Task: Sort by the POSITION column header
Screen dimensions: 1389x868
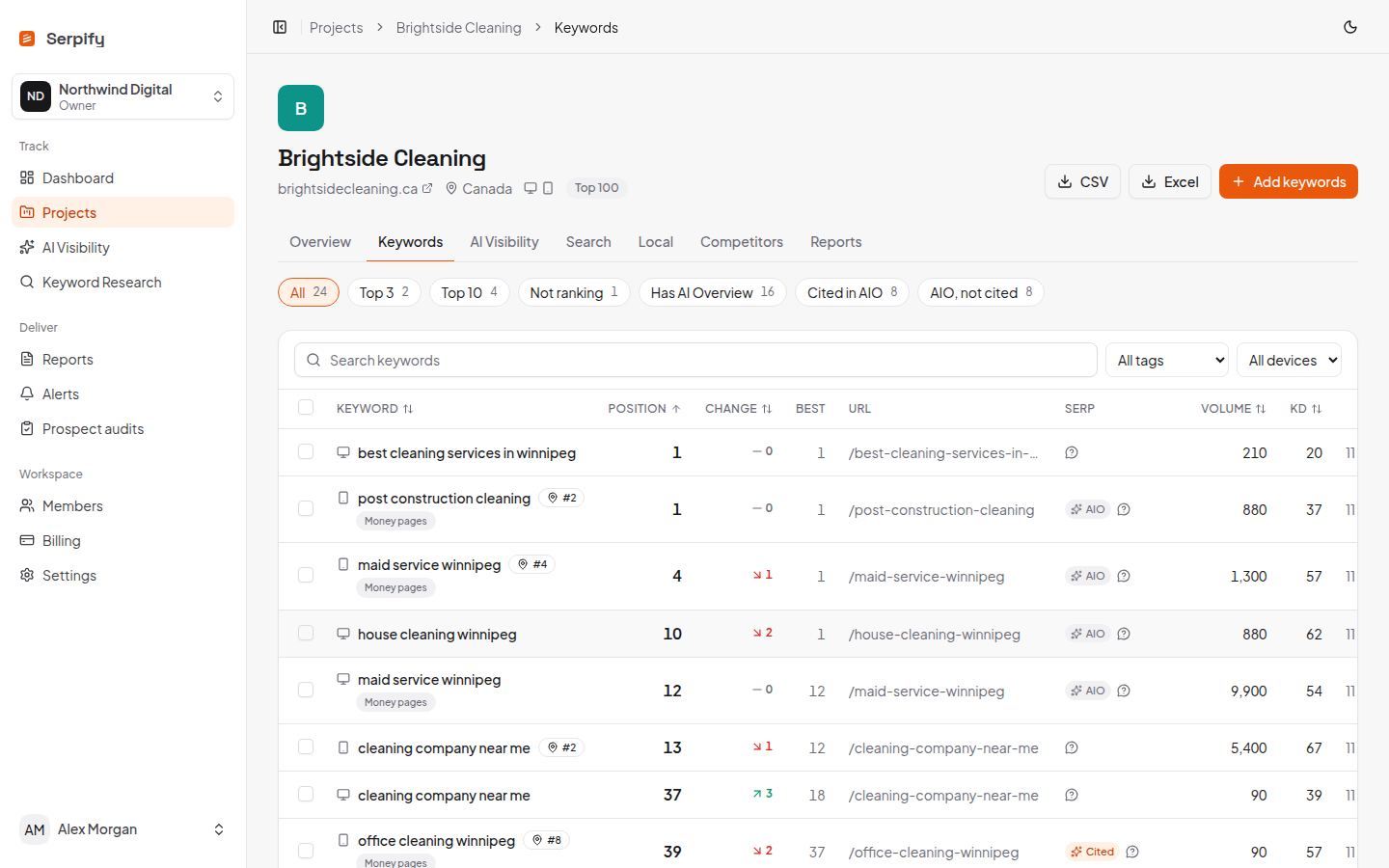Action: pos(644,409)
